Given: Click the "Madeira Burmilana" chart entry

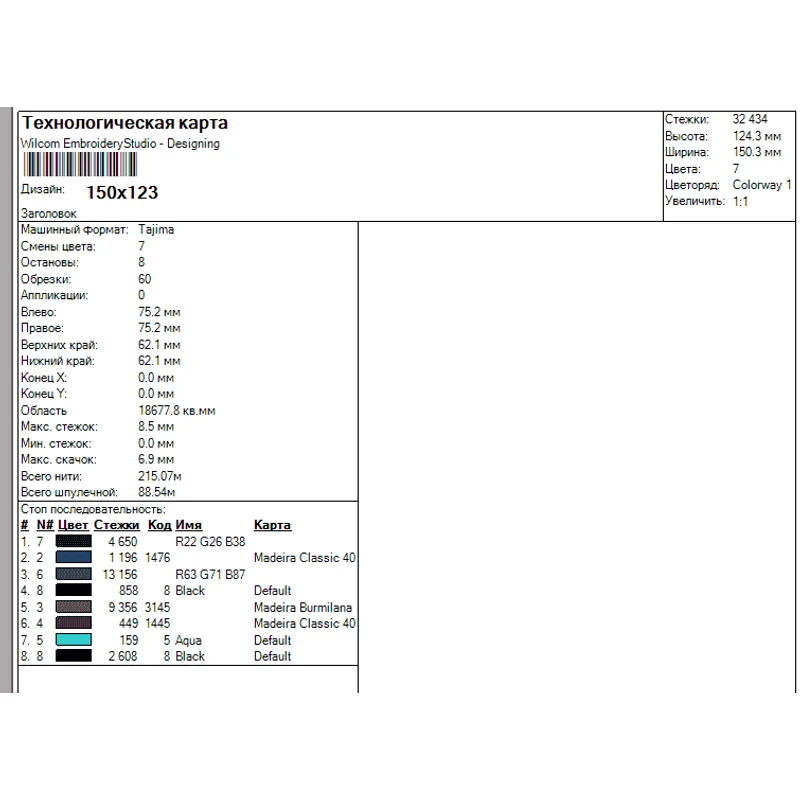Looking at the screenshot, I should (x=303, y=607).
